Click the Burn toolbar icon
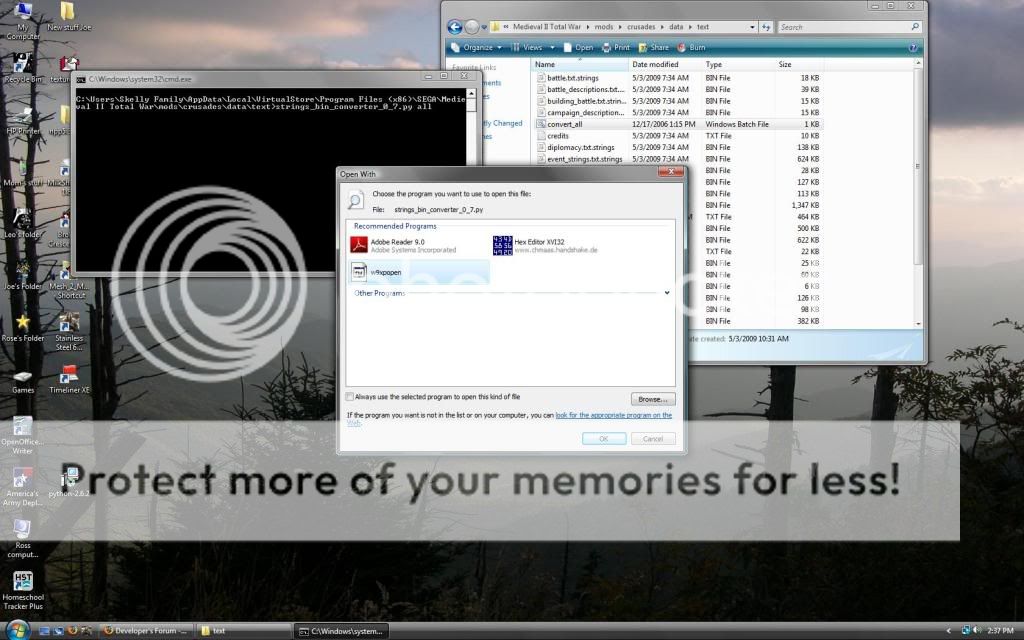Screen dimensions: 1024x640 click(692, 47)
